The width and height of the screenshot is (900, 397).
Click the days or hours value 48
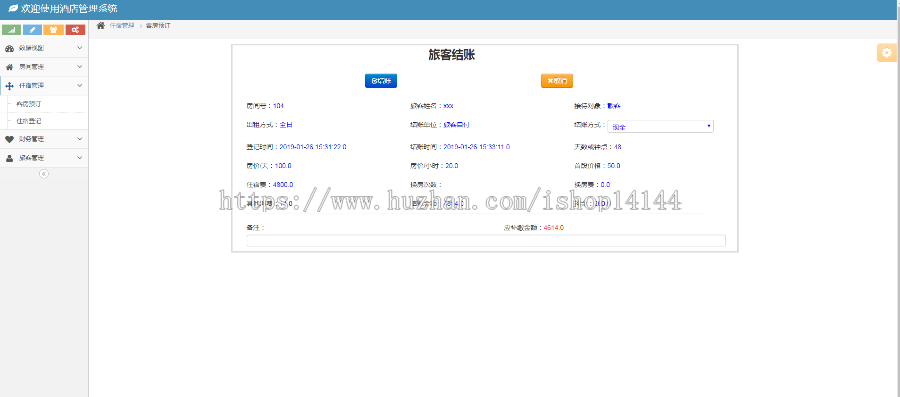click(618, 147)
